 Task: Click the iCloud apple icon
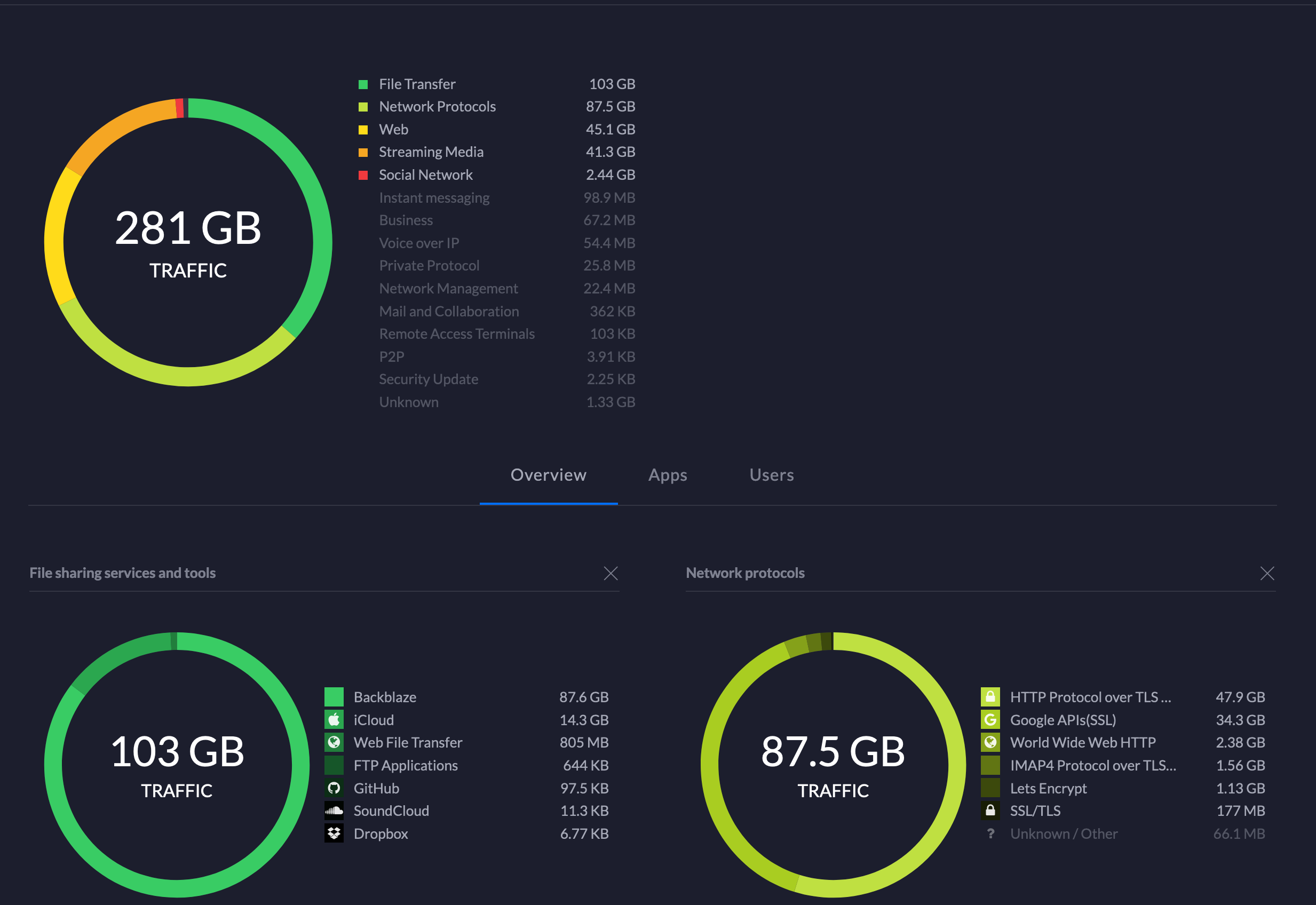[x=334, y=720]
